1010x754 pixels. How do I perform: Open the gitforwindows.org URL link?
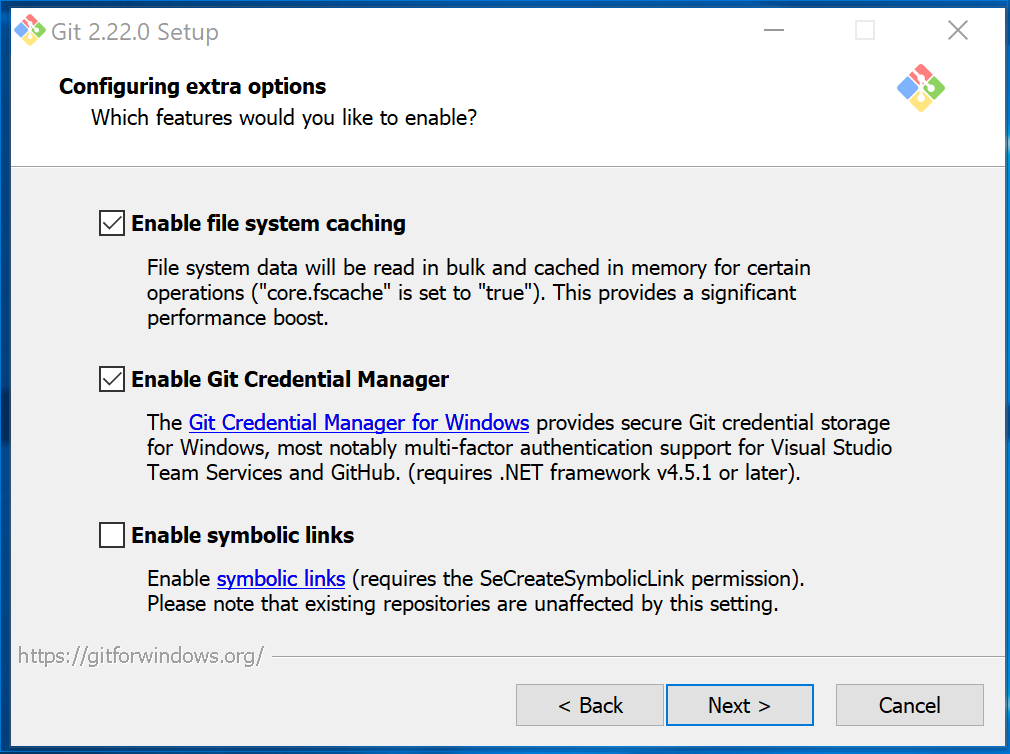[x=141, y=656]
